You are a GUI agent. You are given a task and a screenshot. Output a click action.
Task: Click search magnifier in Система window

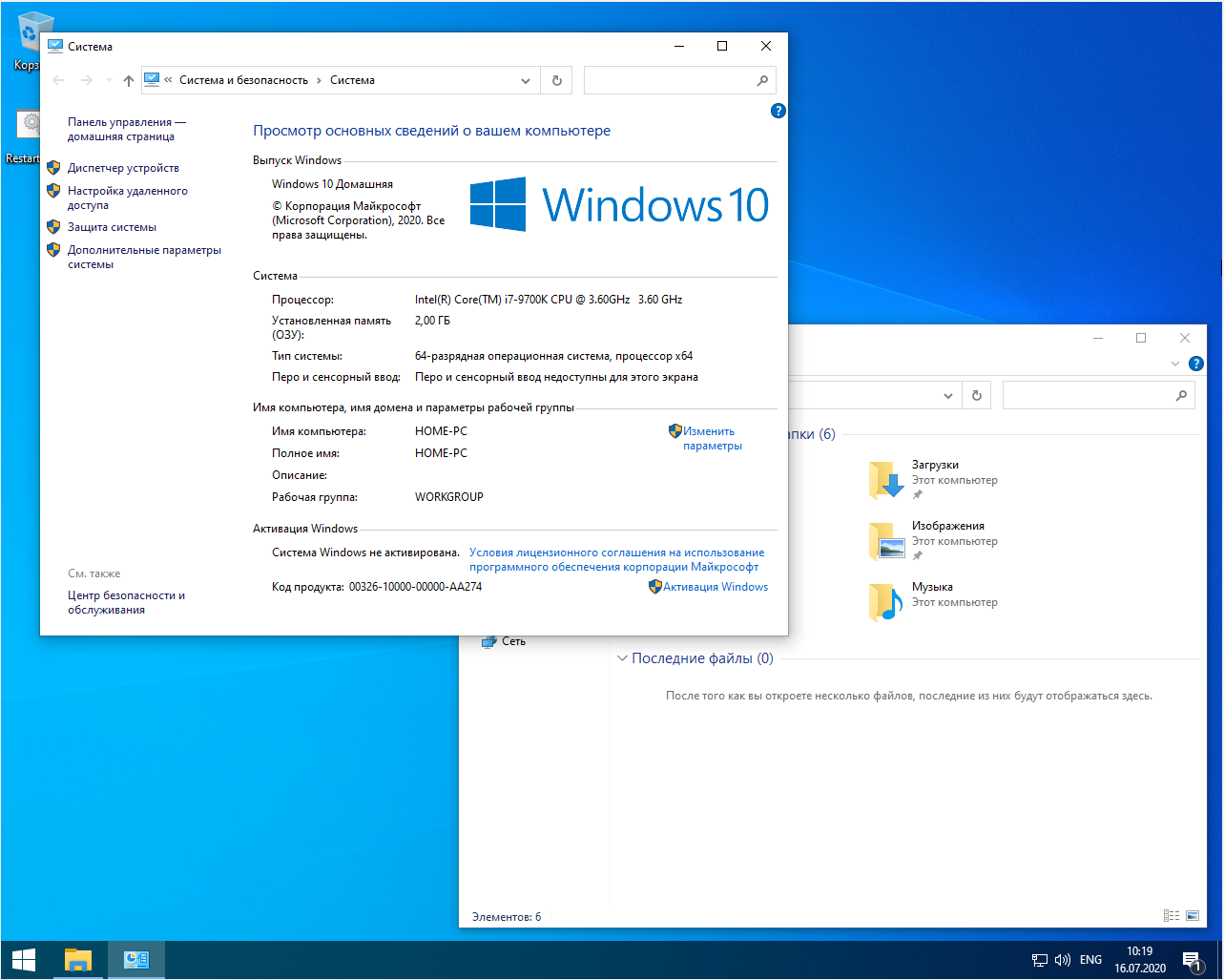(x=762, y=80)
